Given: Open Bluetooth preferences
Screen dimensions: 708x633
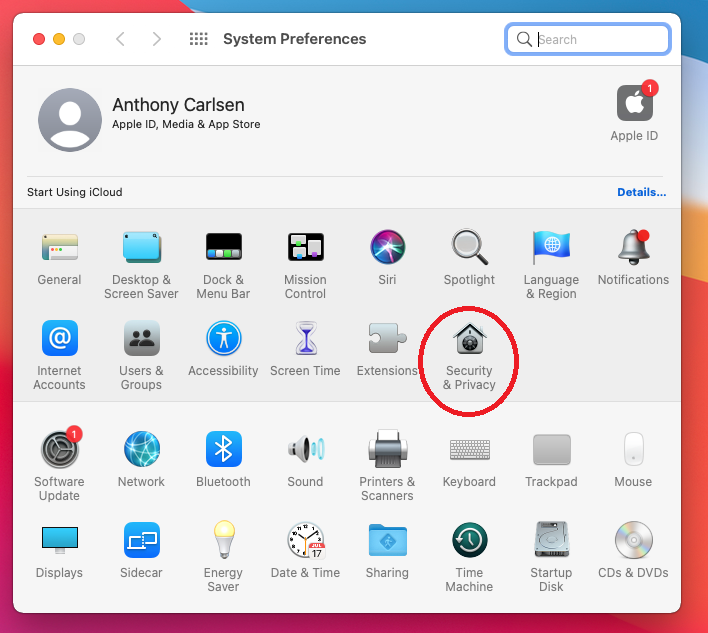Looking at the screenshot, I should (224, 449).
